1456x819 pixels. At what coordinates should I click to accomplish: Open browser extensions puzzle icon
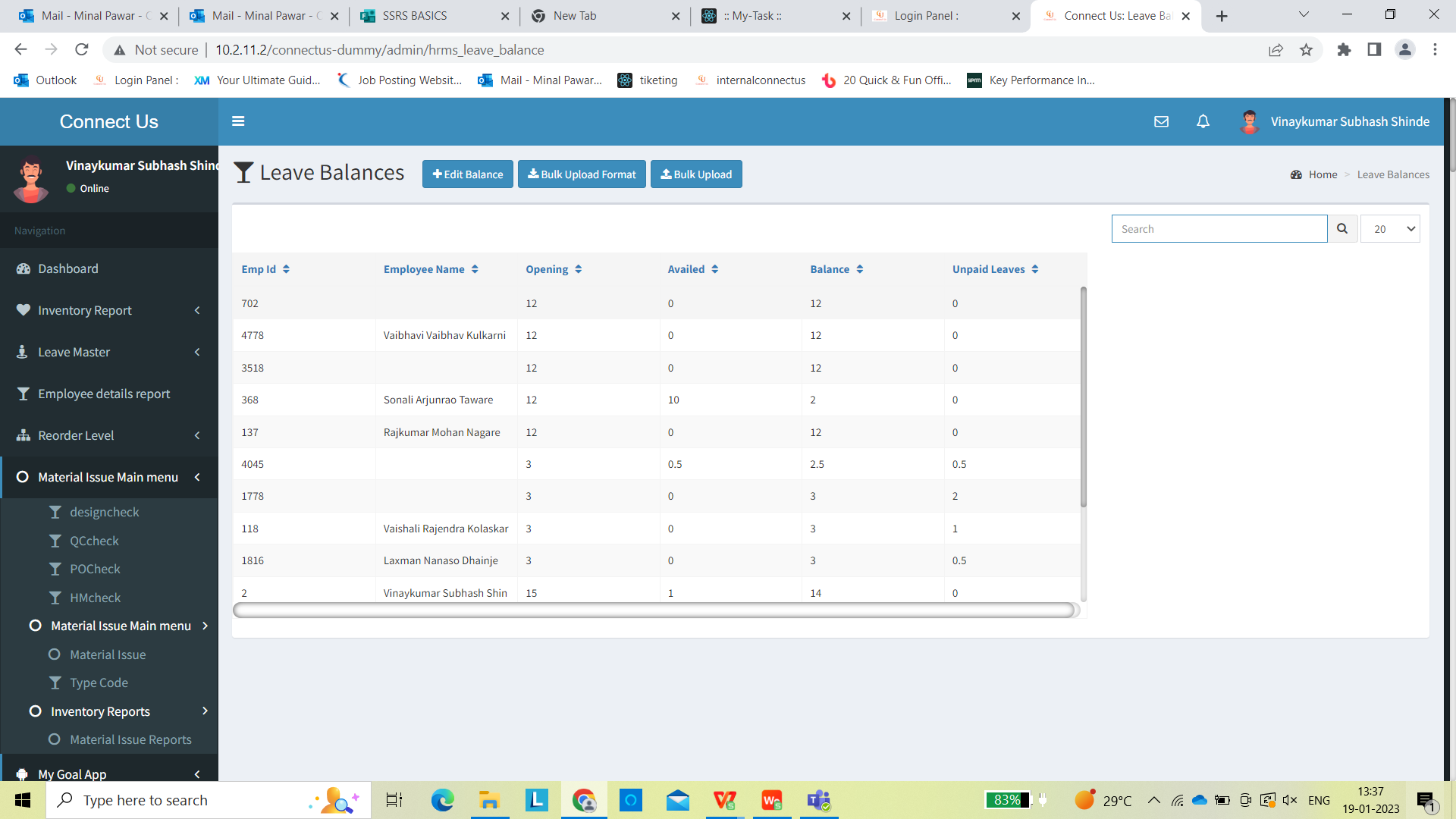tap(1344, 50)
